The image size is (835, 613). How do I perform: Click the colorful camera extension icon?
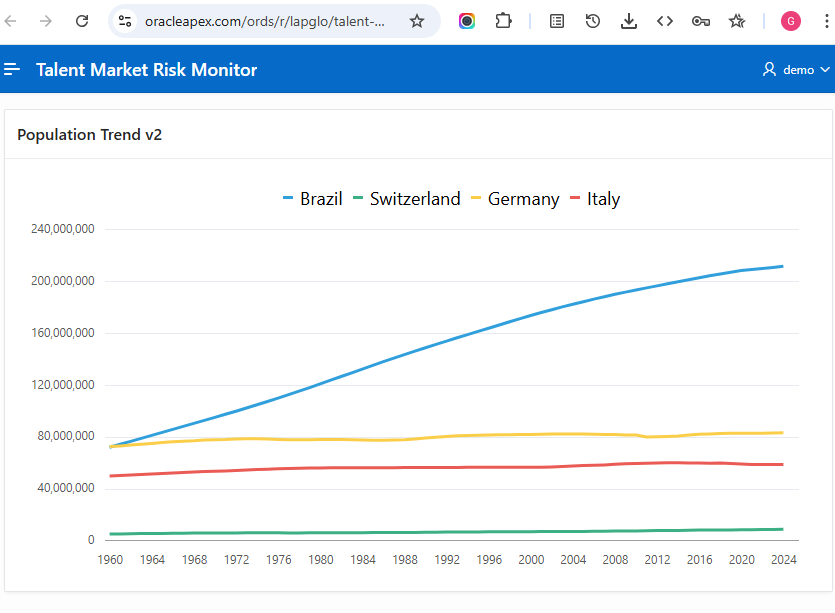tap(466, 20)
